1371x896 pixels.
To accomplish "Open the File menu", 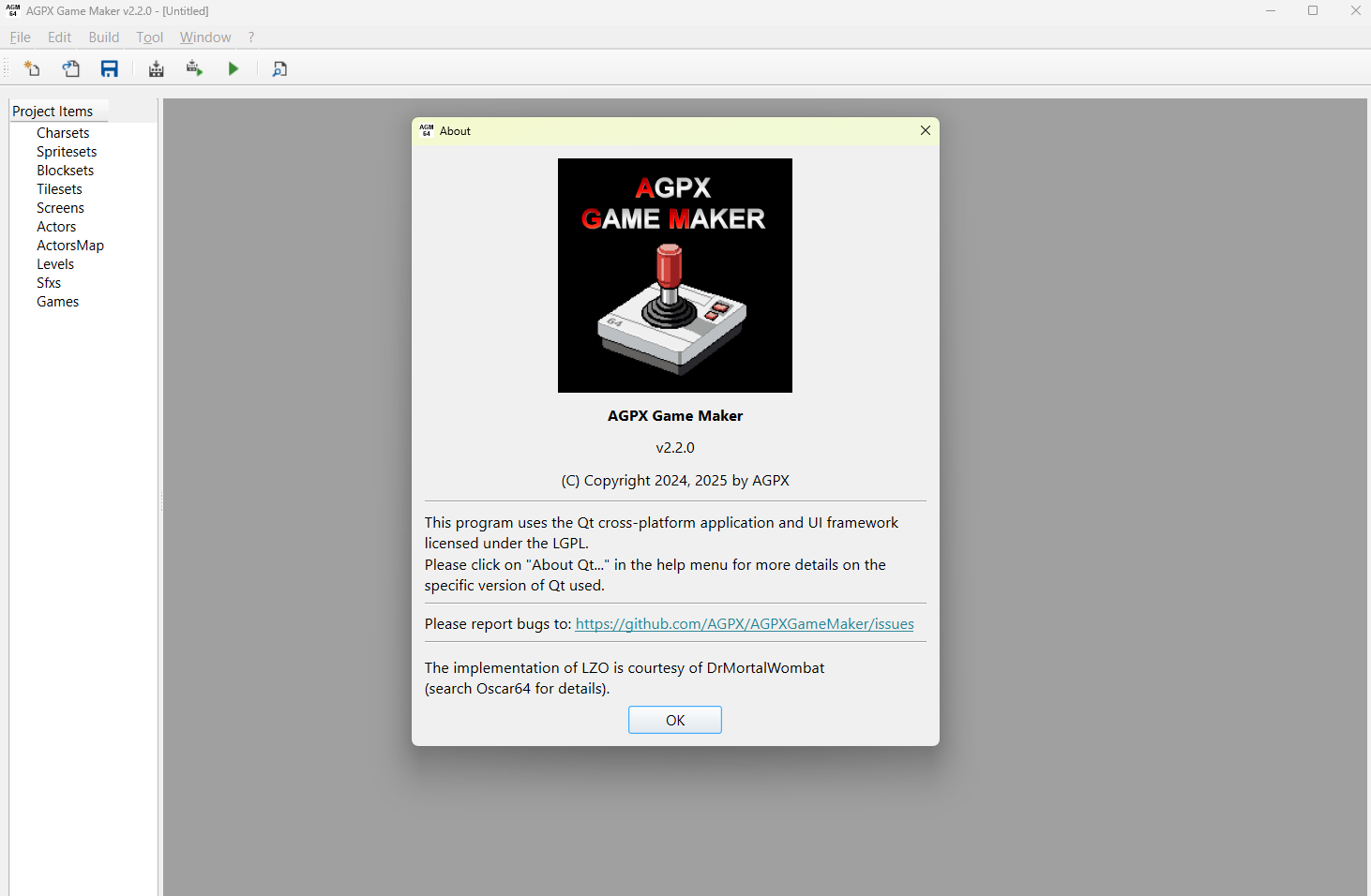I will coord(20,37).
